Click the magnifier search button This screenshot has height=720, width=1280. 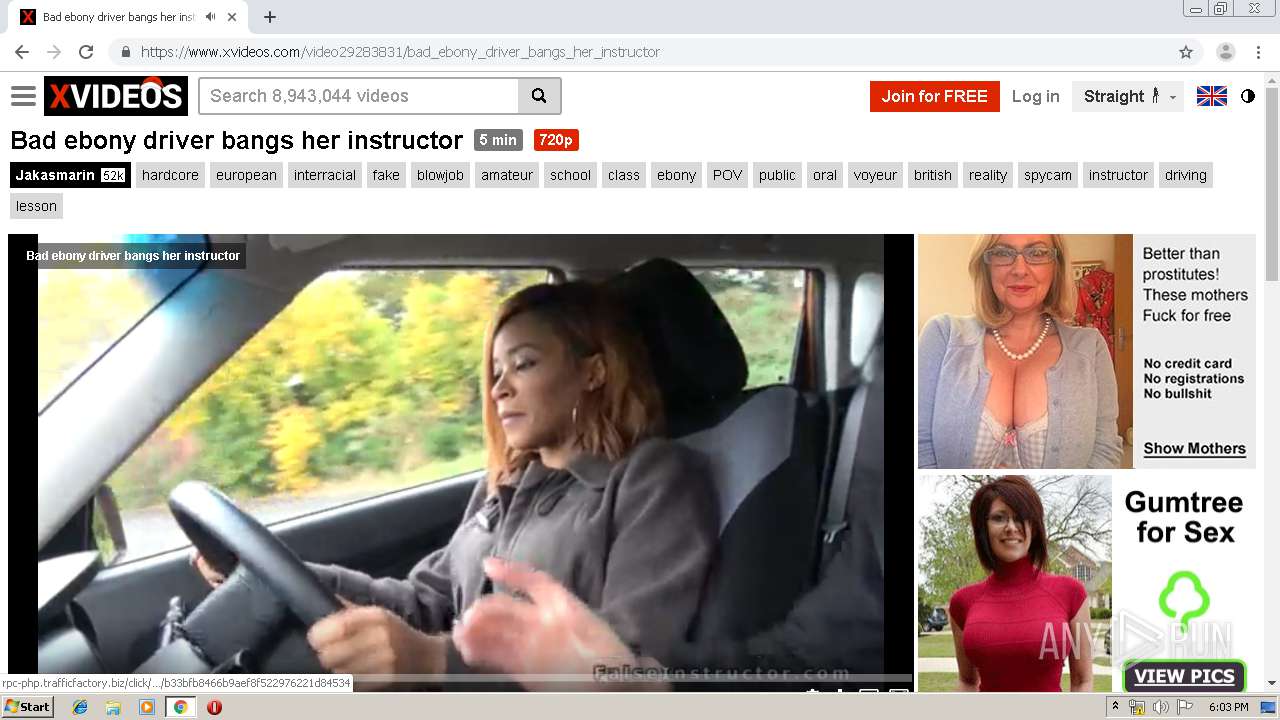[539, 96]
